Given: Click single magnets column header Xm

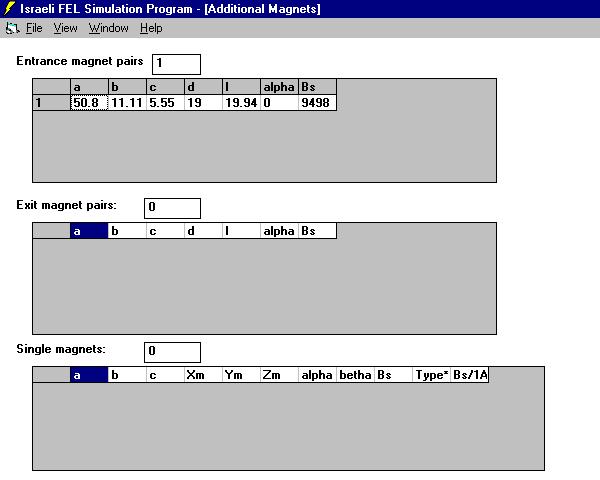Looking at the screenshot, I should 203,375.
